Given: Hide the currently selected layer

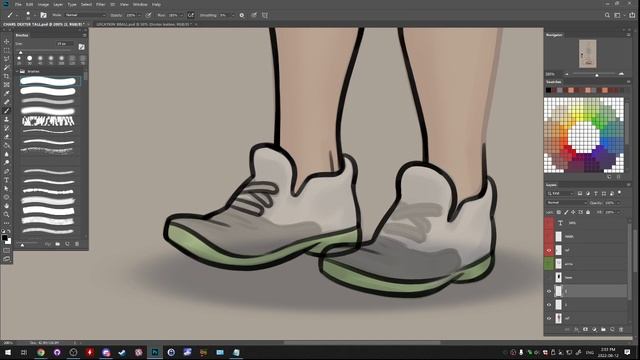Looking at the screenshot, I should coord(549,291).
